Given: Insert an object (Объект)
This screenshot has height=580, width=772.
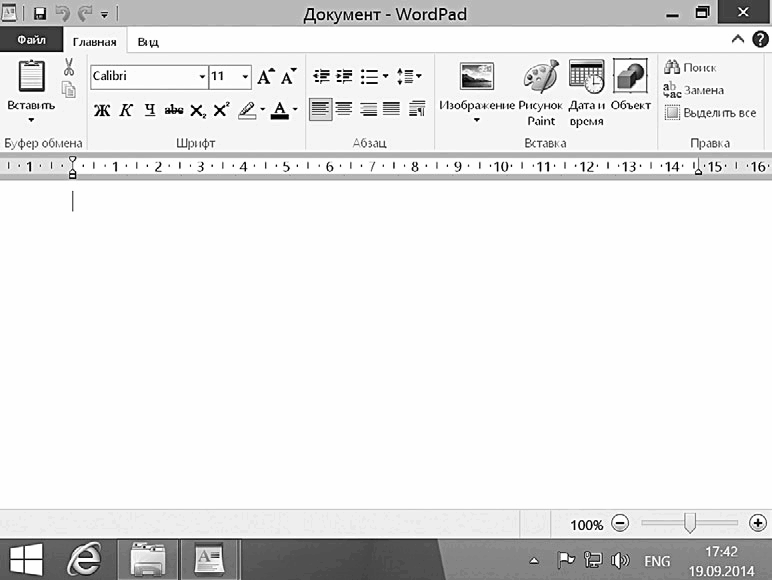Looking at the screenshot, I should [631, 86].
